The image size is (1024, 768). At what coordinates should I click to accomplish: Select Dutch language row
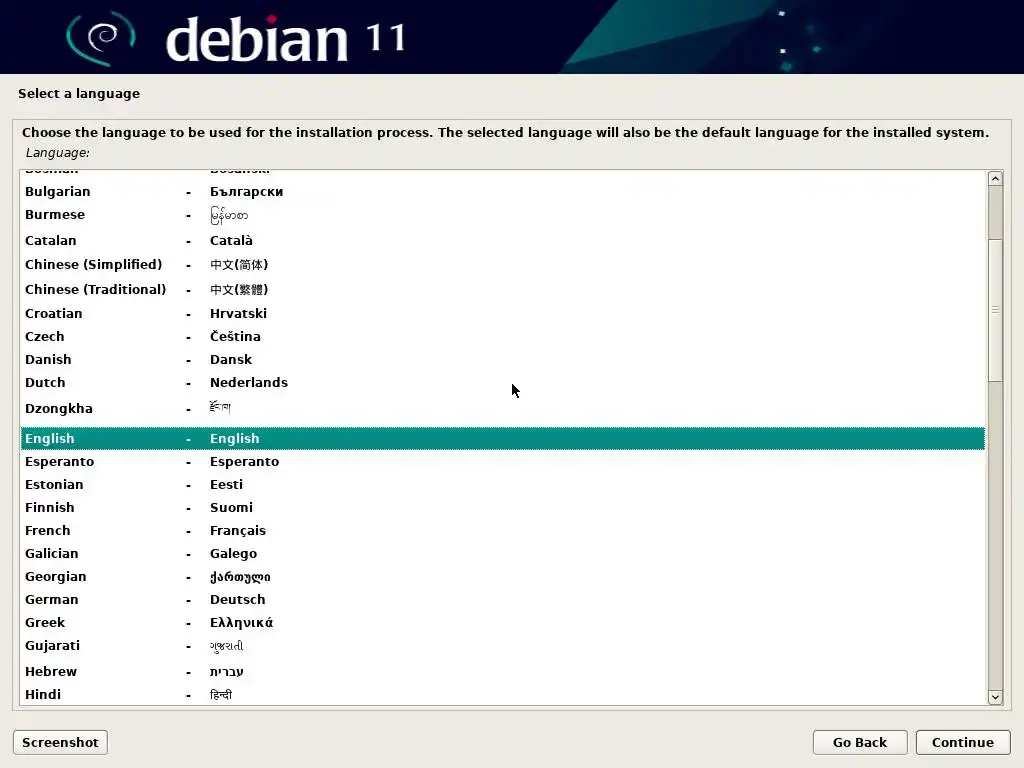coord(502,382)
